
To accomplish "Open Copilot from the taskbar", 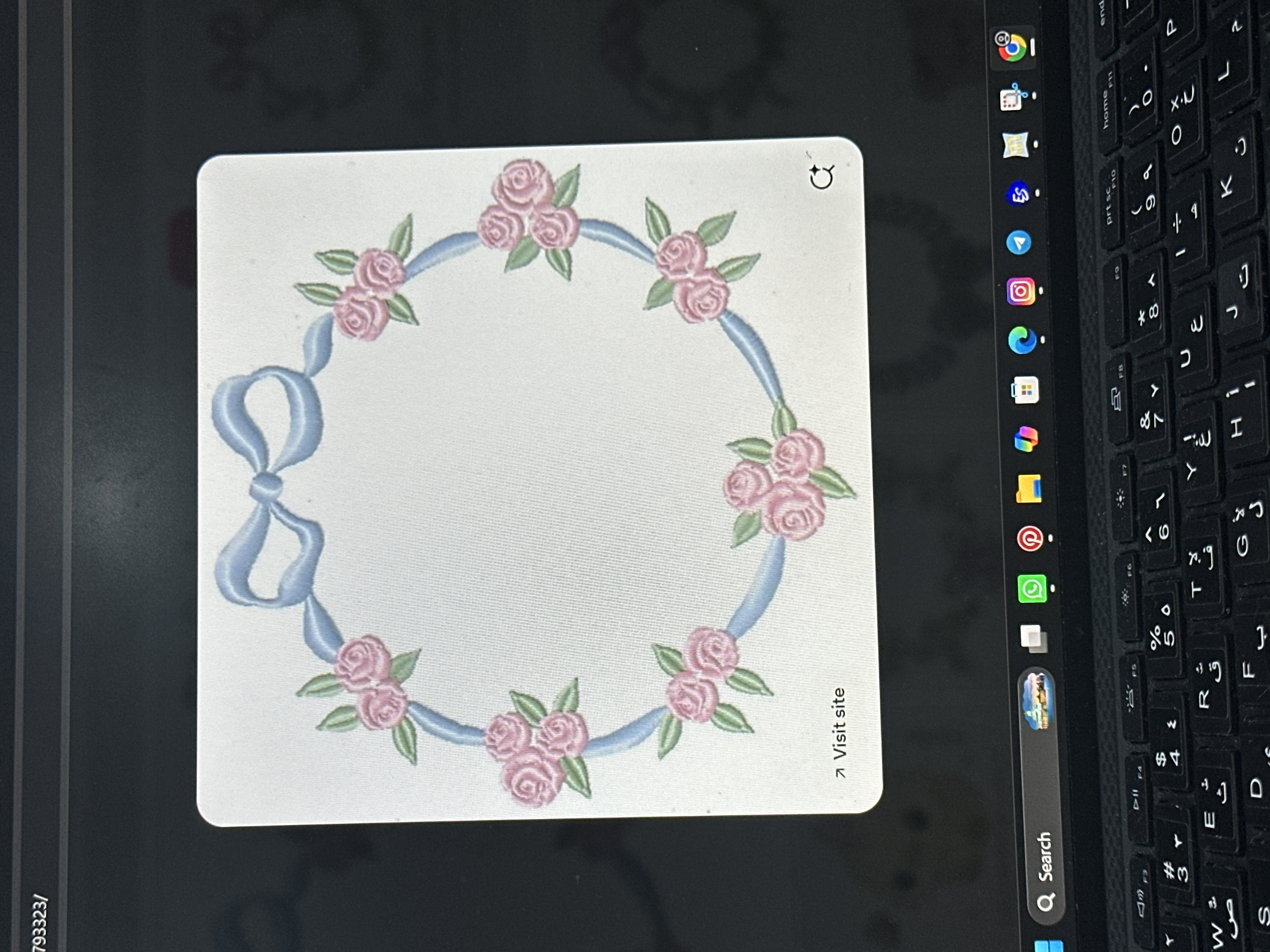I will (1026, 439).
